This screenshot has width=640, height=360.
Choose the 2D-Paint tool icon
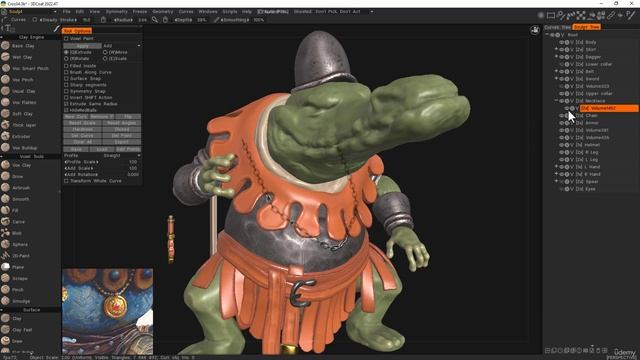pos(5,256)
